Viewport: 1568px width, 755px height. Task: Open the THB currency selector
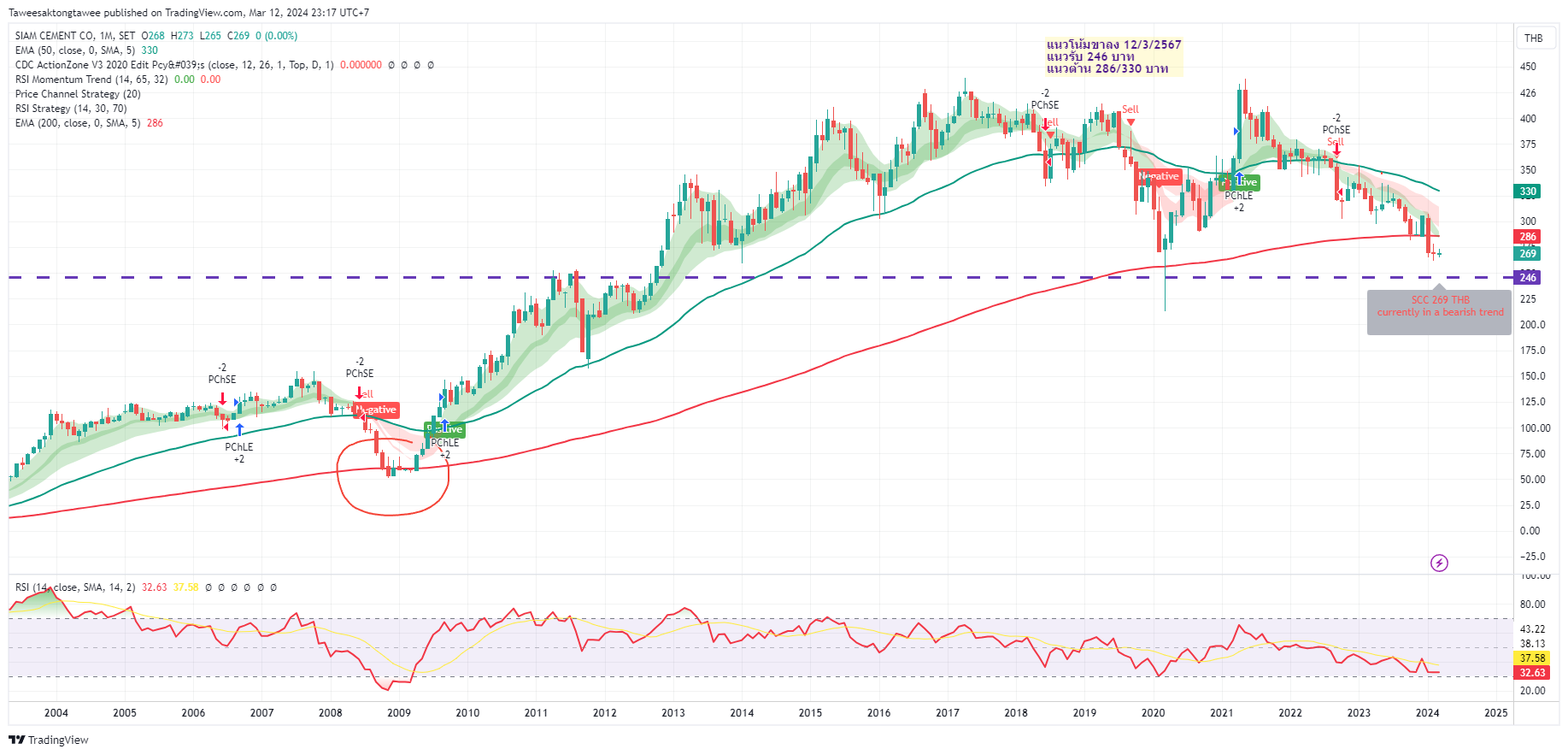point(1534,38)
